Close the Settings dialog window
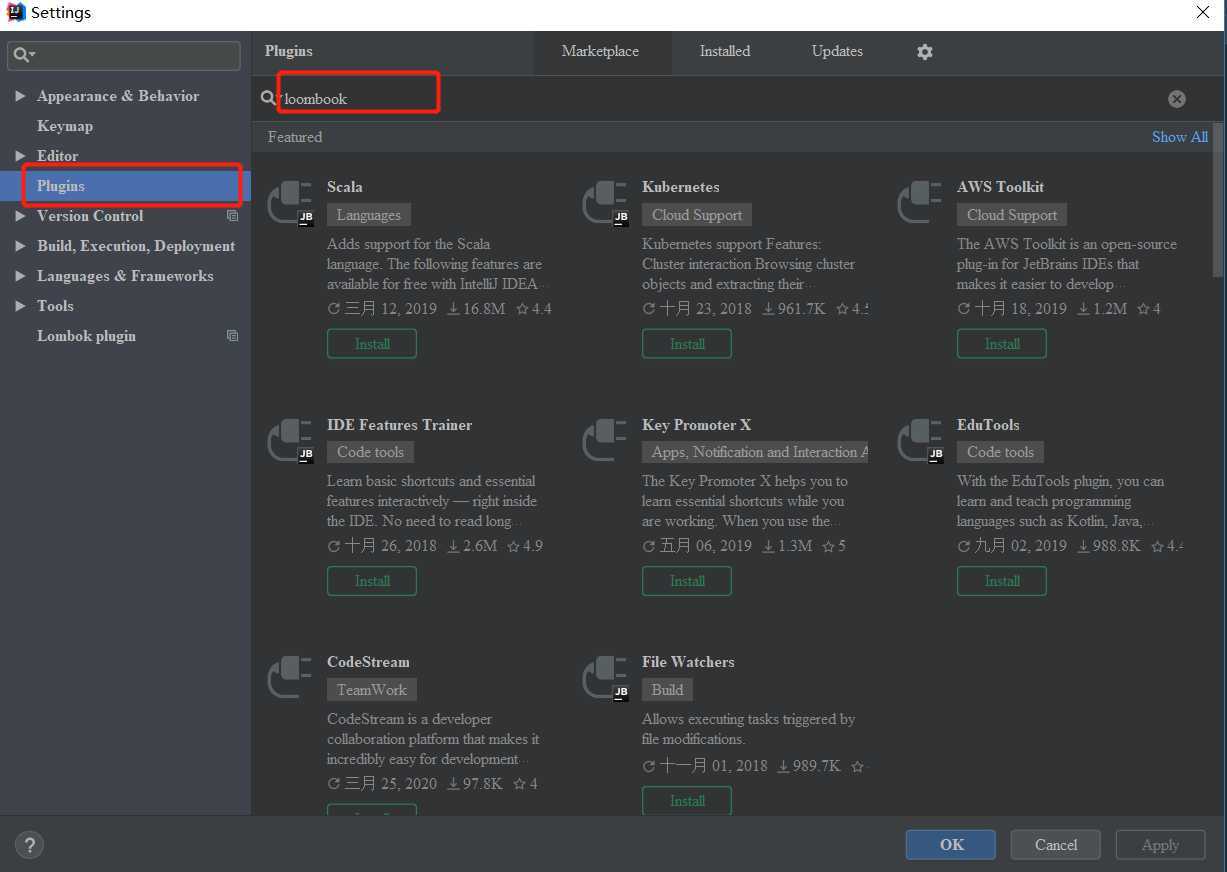Viewport: 1227px width, 872px height. coord(1203,13)
